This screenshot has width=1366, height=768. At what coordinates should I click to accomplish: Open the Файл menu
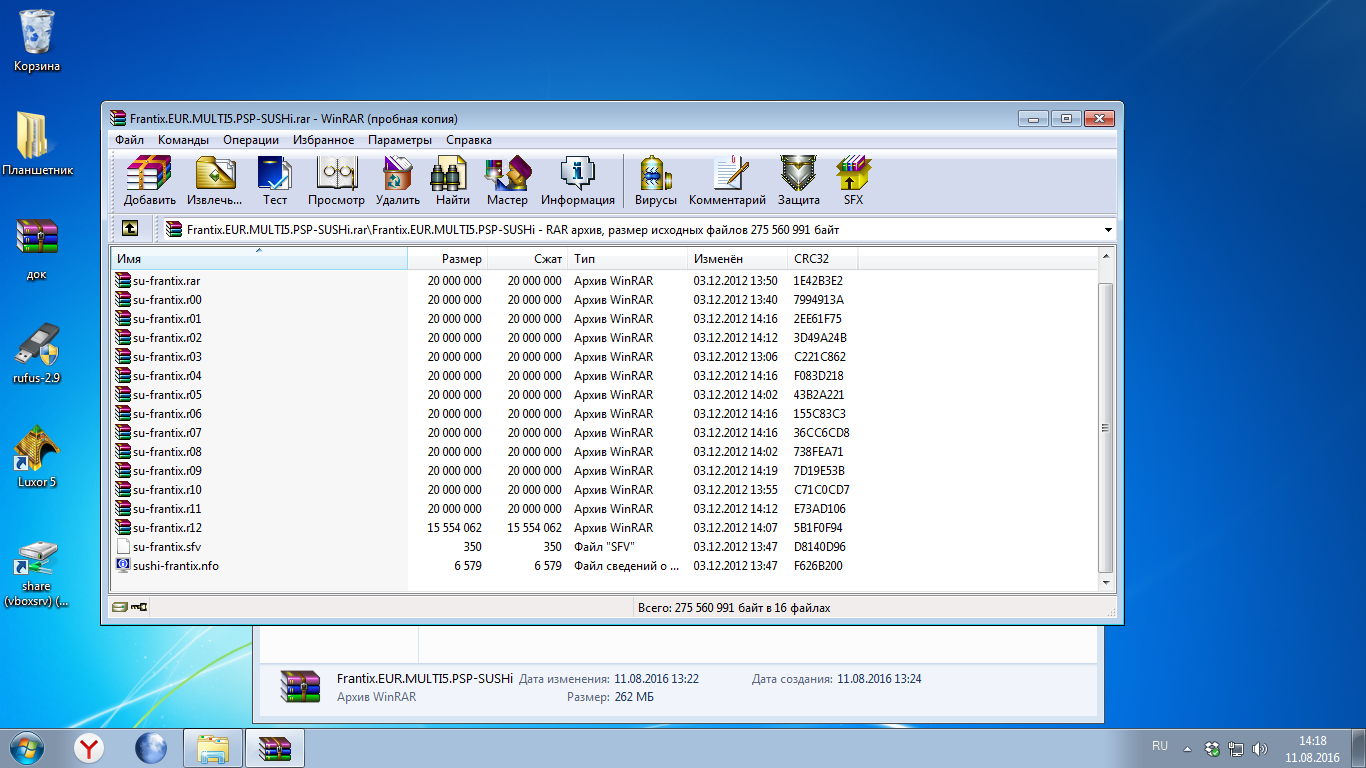coord(129,140)
